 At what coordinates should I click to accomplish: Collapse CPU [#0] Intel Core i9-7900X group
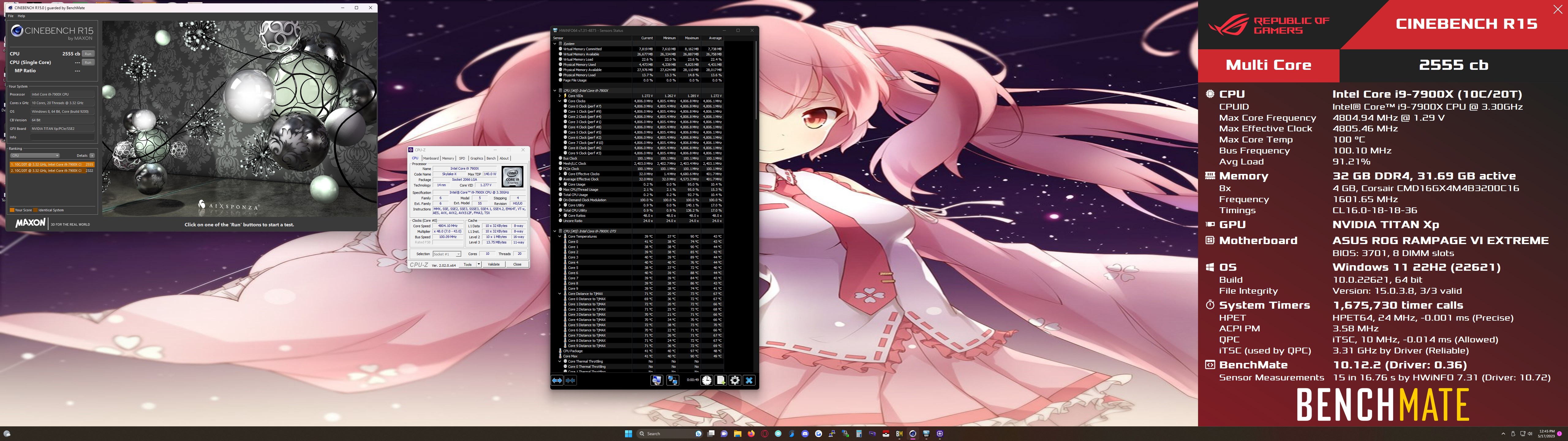(x=555, y=91)
